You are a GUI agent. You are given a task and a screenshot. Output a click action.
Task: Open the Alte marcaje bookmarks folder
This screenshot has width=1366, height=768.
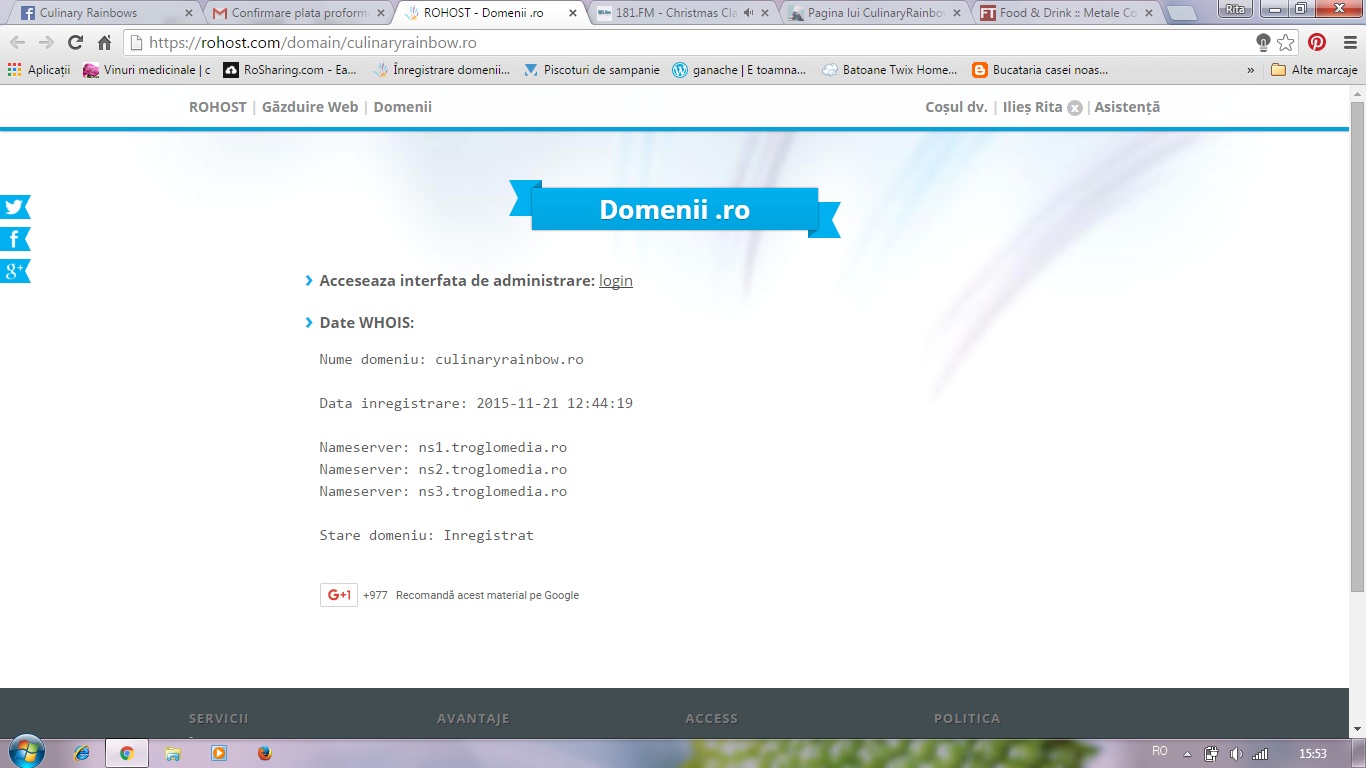1314,70
